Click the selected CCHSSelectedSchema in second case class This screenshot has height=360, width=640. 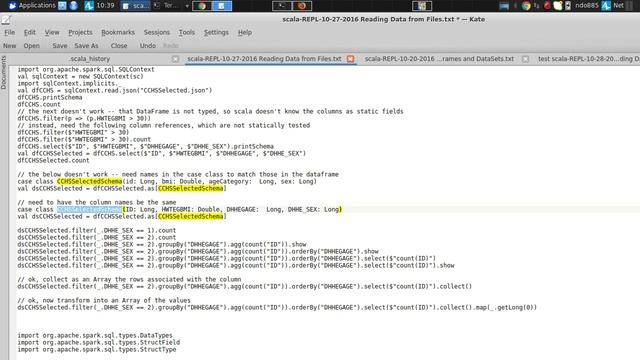[x=89, y=209]
